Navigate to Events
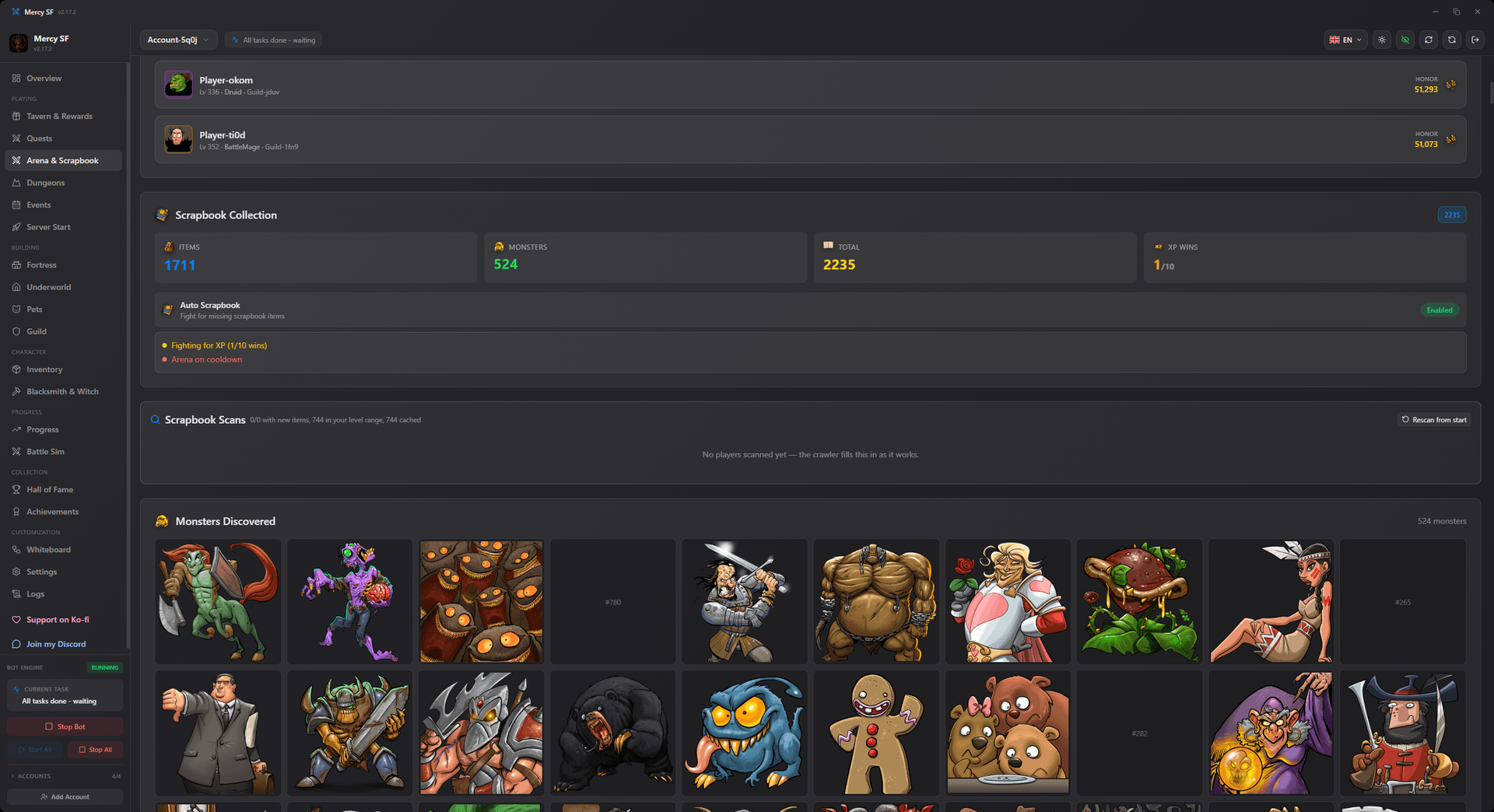 pos(63,205)
